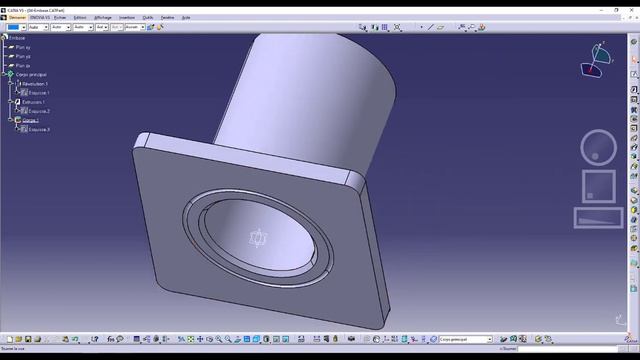
Task: Click the Fit All In icon
Action: 191,339
